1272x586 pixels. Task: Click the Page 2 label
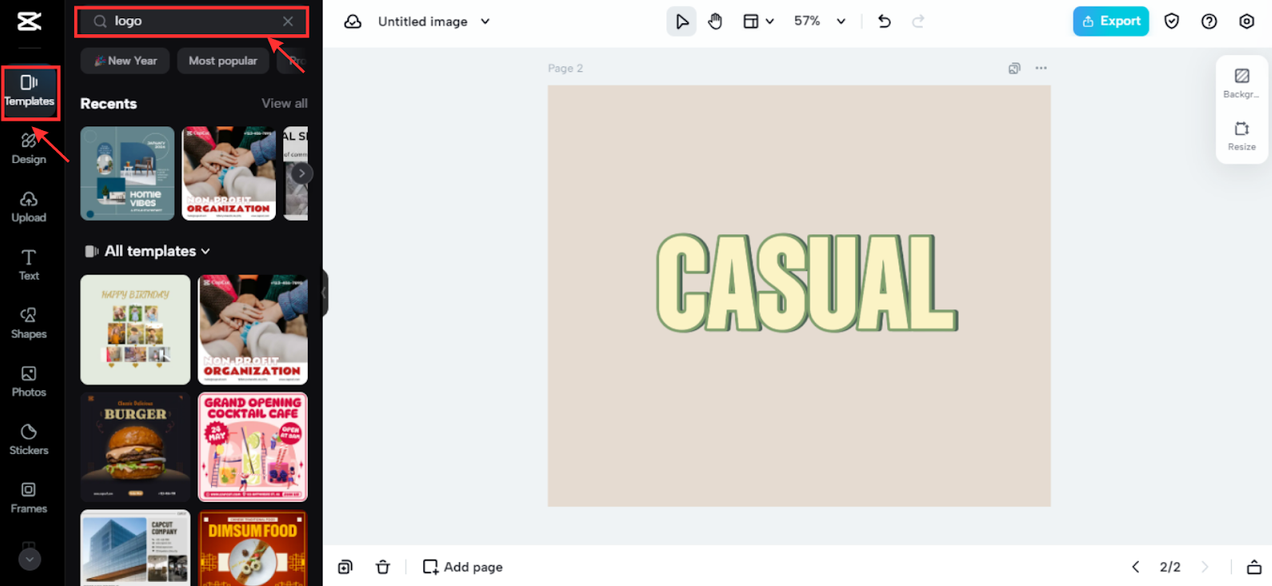click(565, 68)
